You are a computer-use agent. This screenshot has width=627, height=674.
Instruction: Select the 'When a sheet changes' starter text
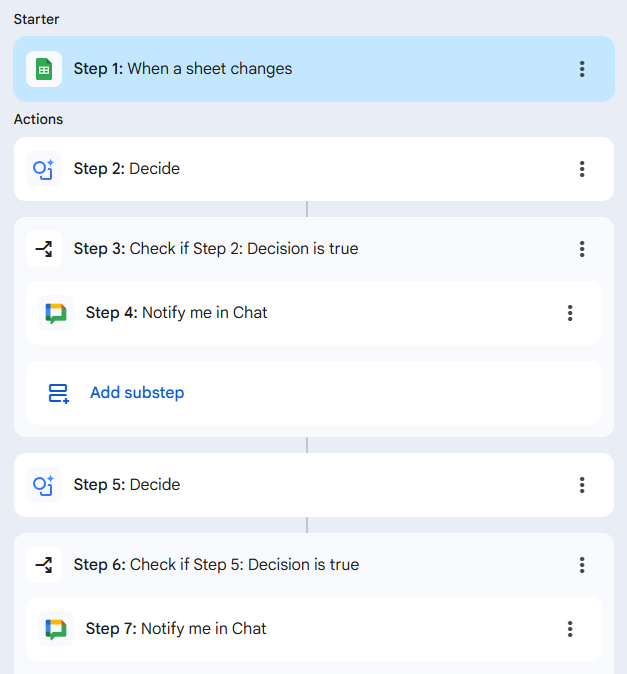coord(210,69)
